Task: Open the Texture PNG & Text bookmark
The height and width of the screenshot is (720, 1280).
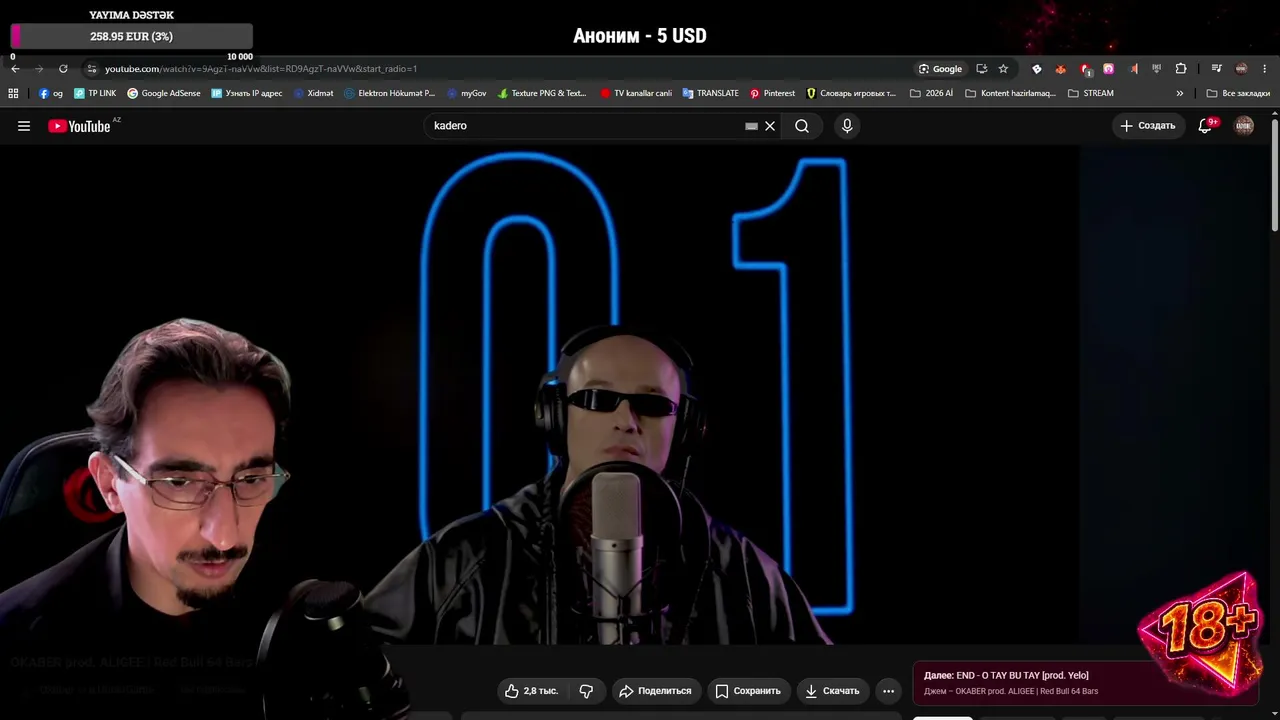Action: pos(542,93)
